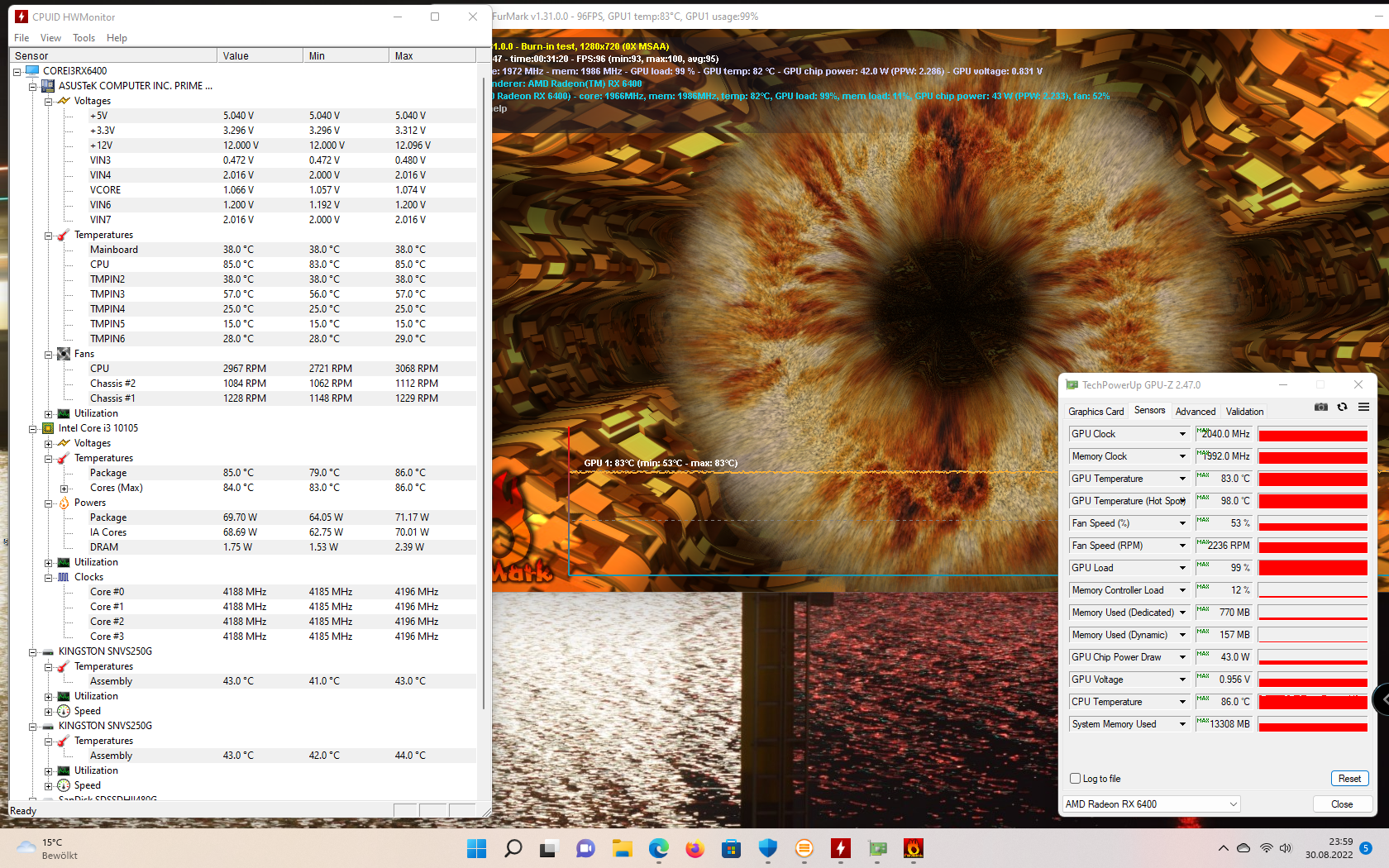Launch Firefox from the taskbar
Image resolution: width=1389 pixels, height=868 pixels.
694,848
